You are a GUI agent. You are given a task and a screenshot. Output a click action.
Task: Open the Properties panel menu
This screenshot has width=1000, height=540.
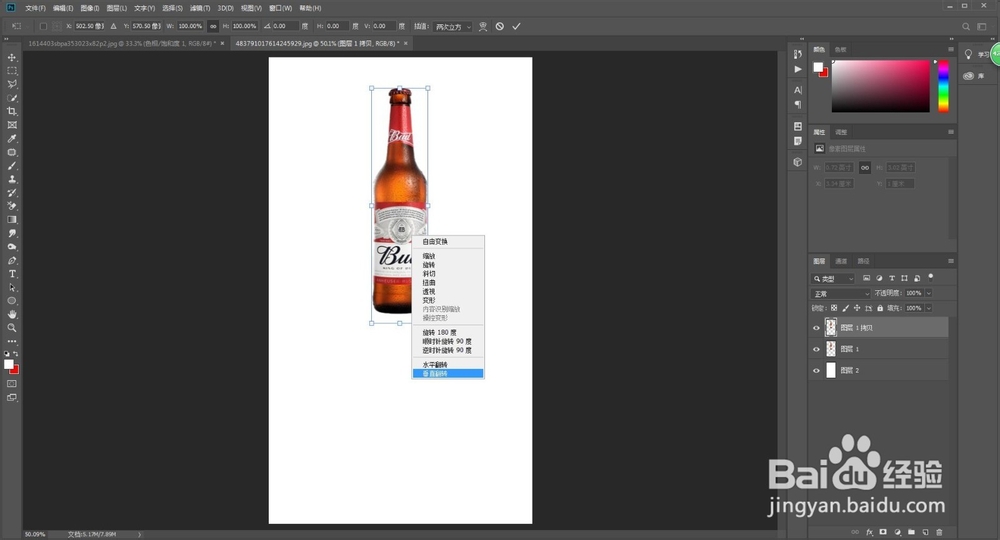950,132
